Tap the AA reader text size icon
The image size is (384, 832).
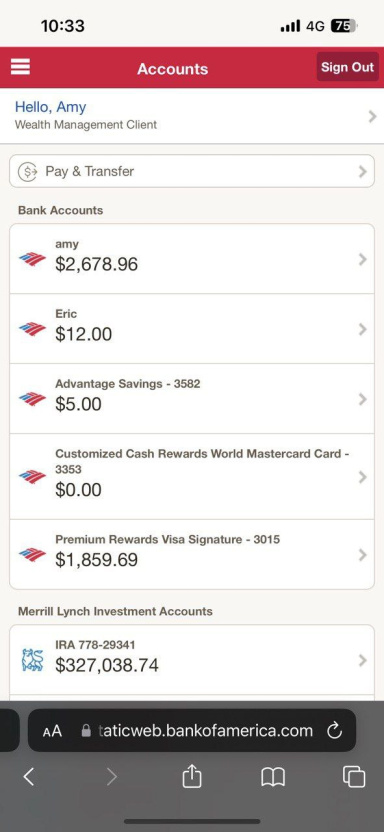[x=52, y=731]
